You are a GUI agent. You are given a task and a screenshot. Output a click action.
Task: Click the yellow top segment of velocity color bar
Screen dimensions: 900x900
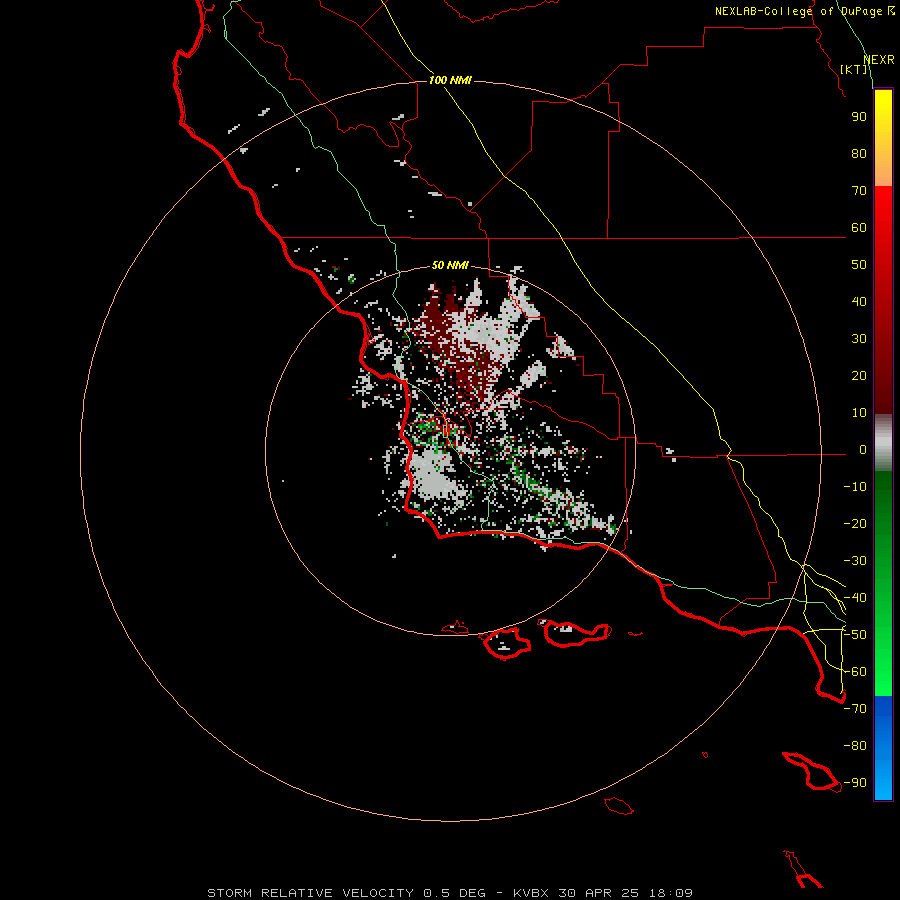883,138
